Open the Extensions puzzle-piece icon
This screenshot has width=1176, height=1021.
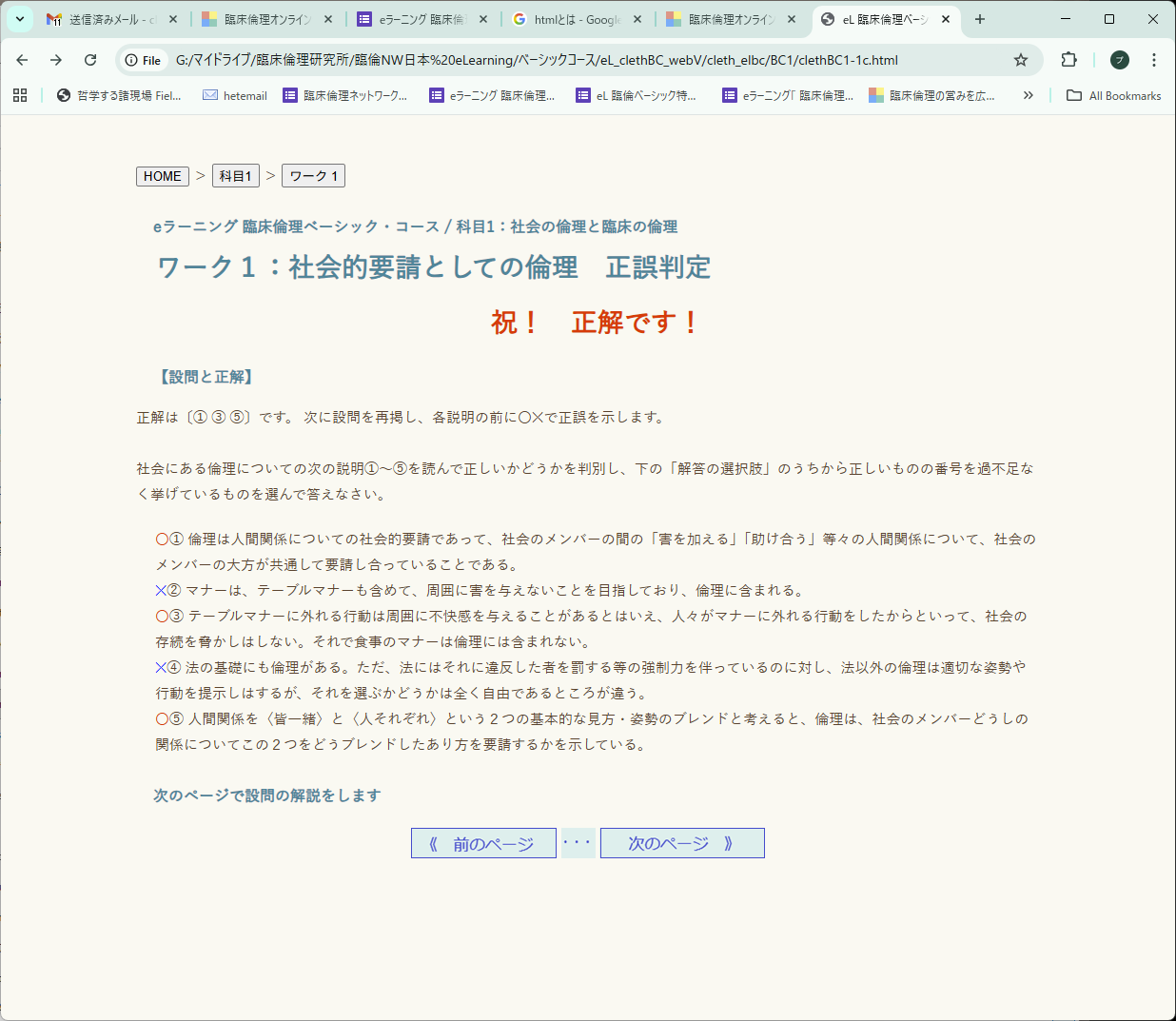[x=1068, y=59]
